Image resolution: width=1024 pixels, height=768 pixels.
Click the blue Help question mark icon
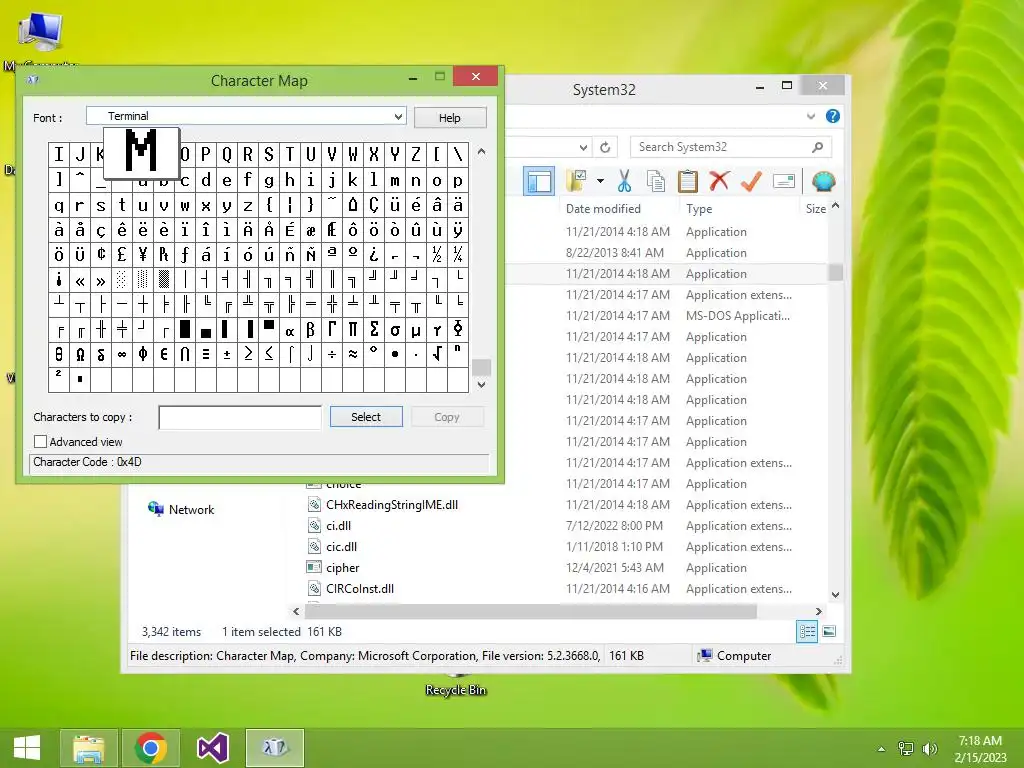tap(833, 116)
